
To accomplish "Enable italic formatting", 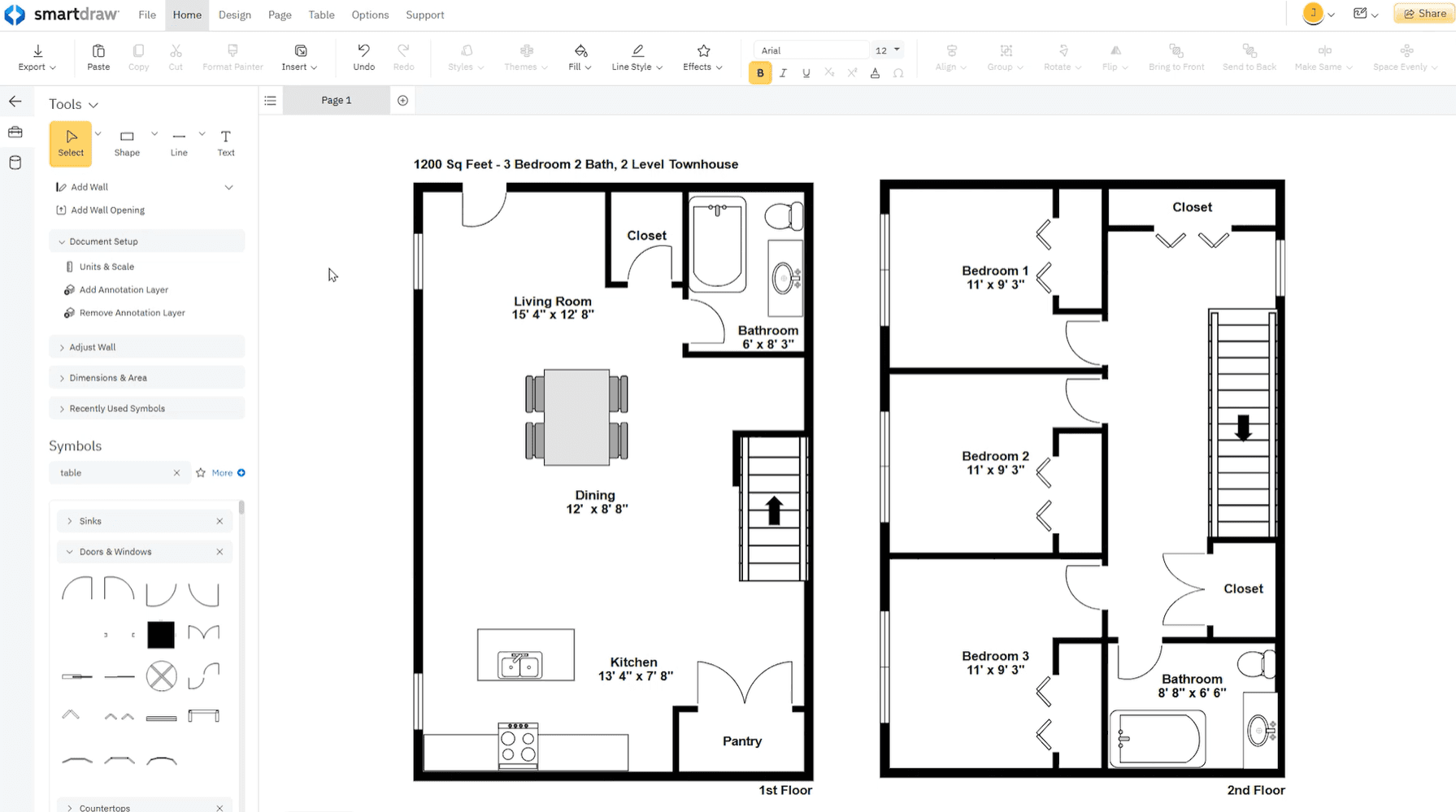I will (x=782, y=72).
